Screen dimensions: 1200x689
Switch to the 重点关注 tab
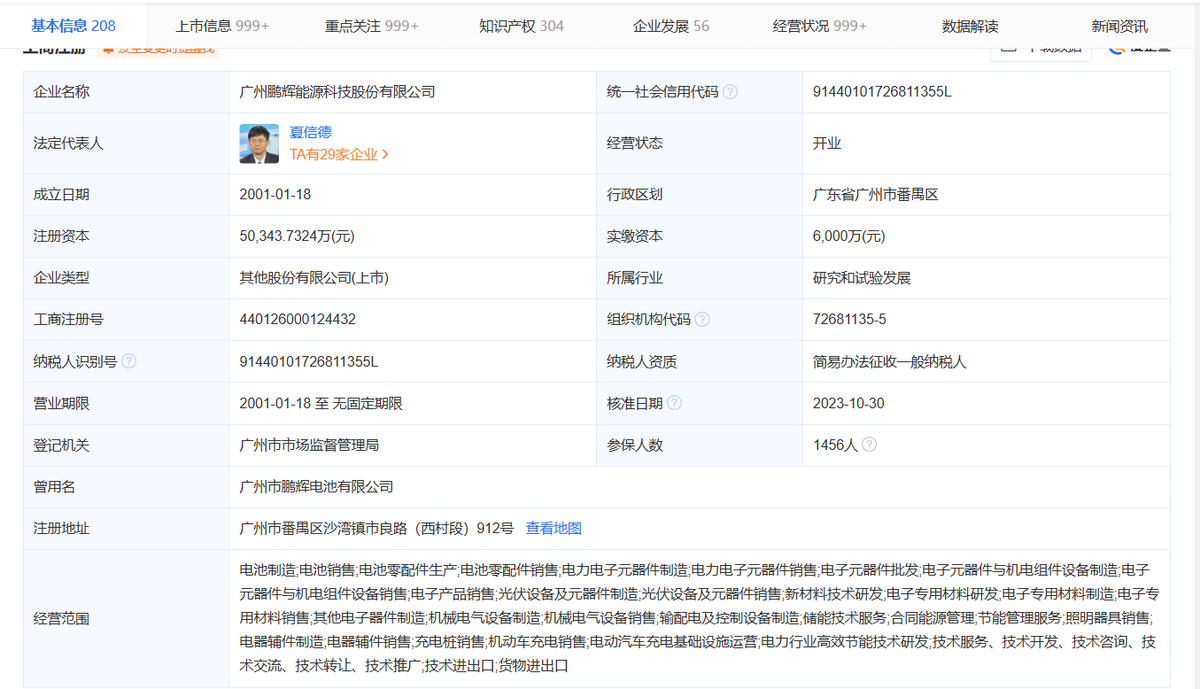(x=372, y=26)
